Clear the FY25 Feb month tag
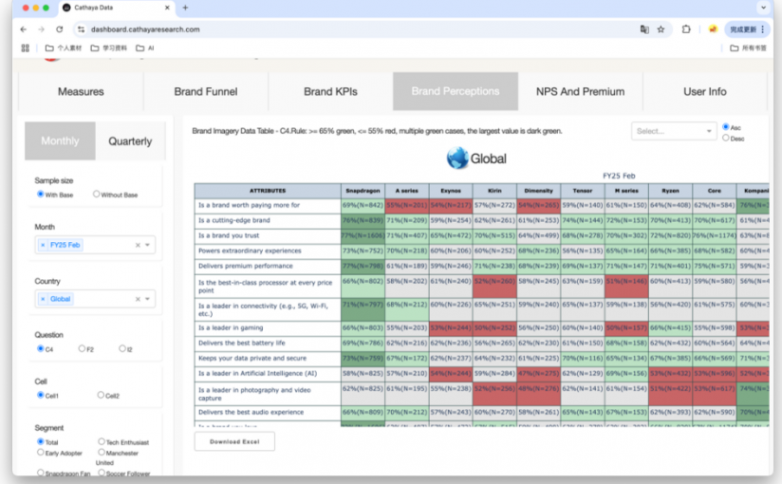Viewport: 782px width, 484px height. pos(43,245)
